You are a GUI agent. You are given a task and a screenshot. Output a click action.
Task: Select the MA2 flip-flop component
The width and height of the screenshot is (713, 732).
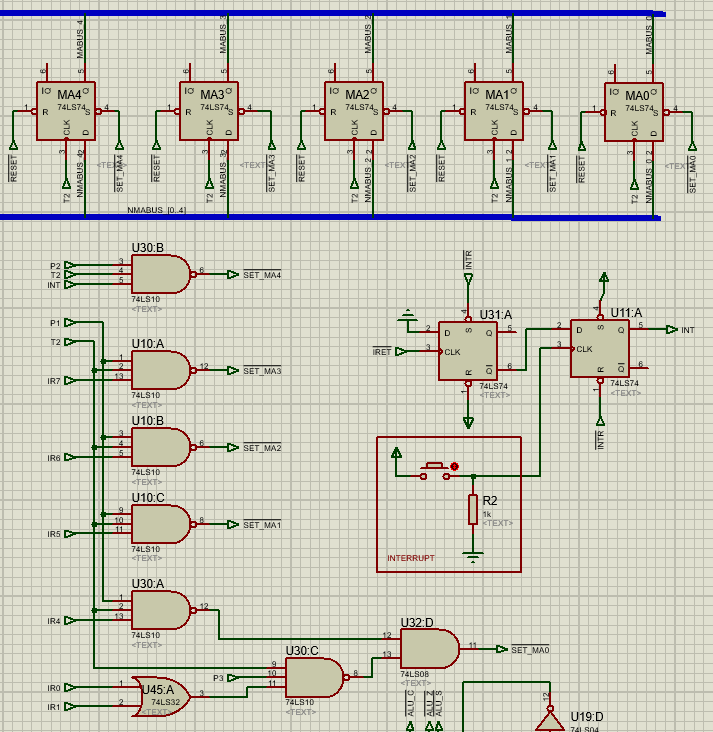tap(354, 111)
